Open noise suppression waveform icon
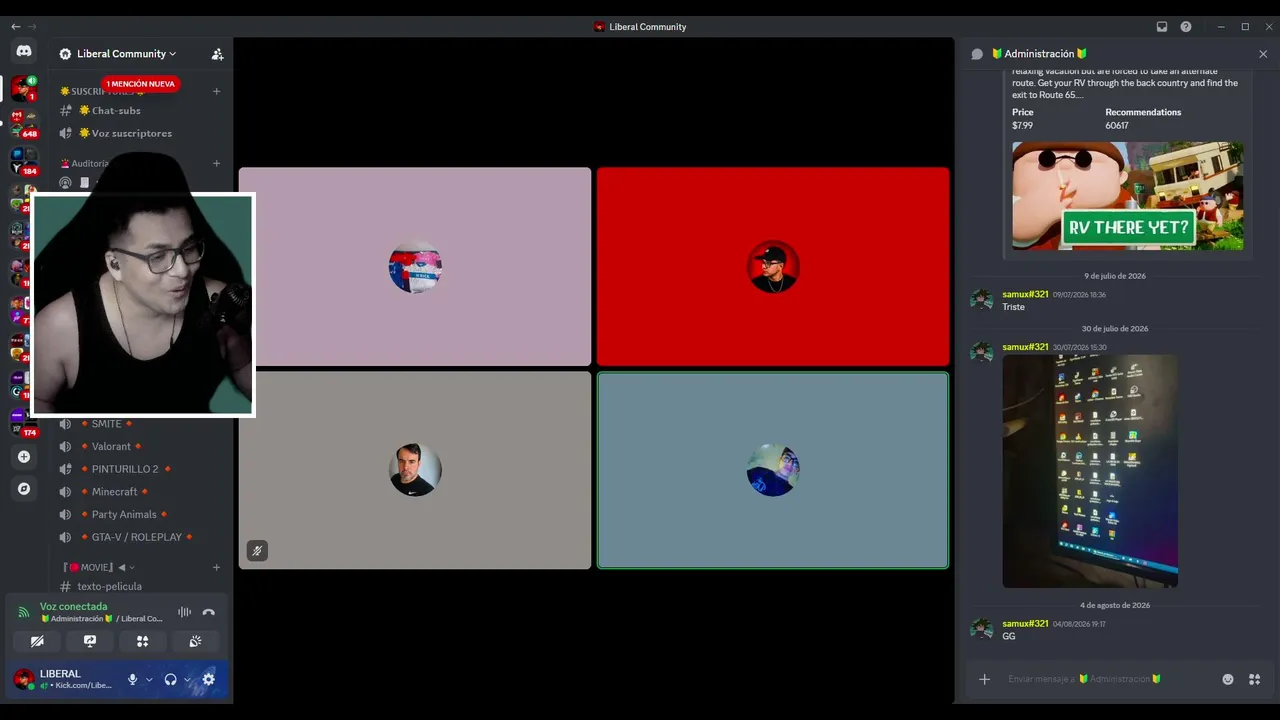This screenshot has height=720, width=1280. point(184,612)
